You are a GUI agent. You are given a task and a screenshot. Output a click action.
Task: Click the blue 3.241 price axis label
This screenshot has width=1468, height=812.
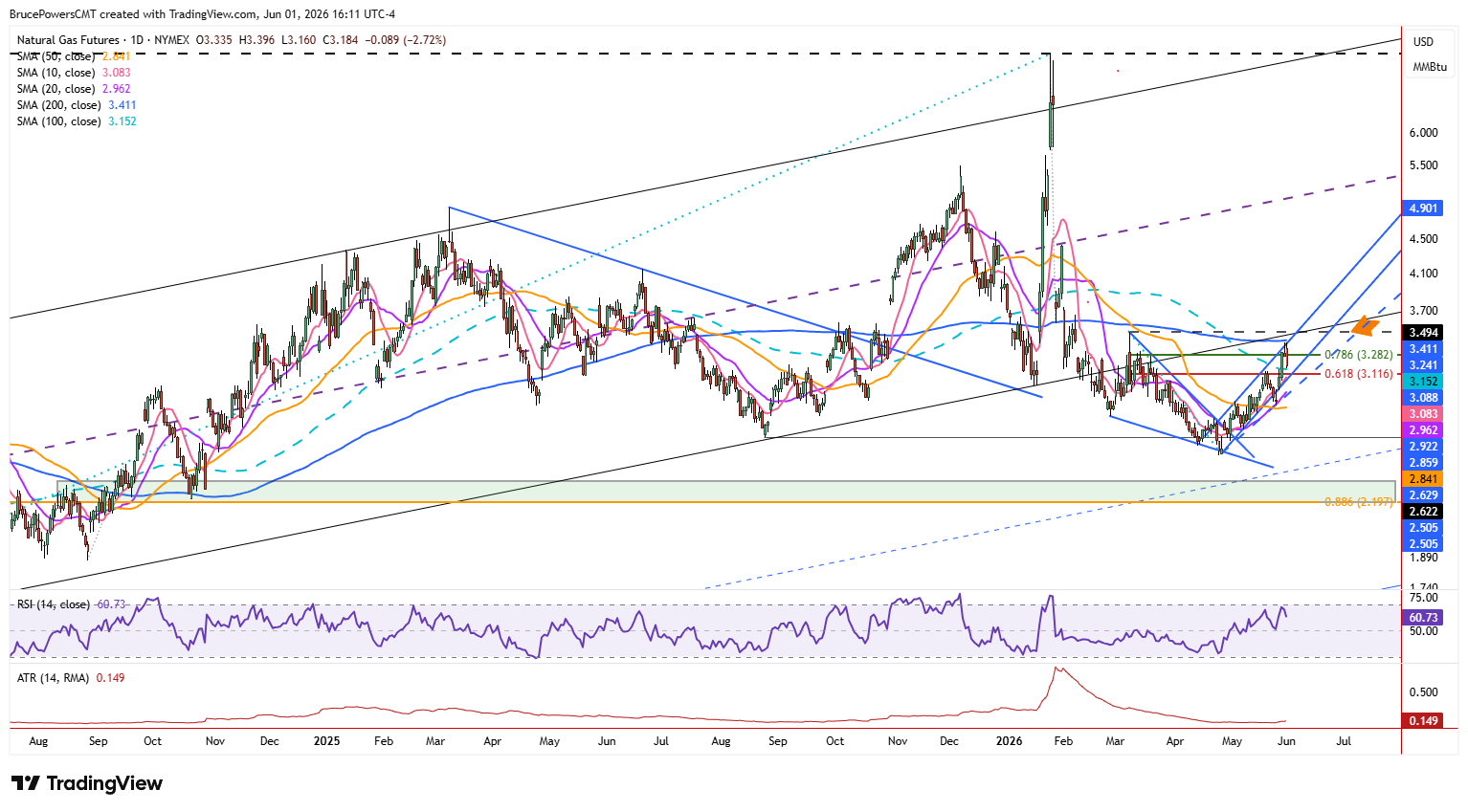tap(1423, 365)
